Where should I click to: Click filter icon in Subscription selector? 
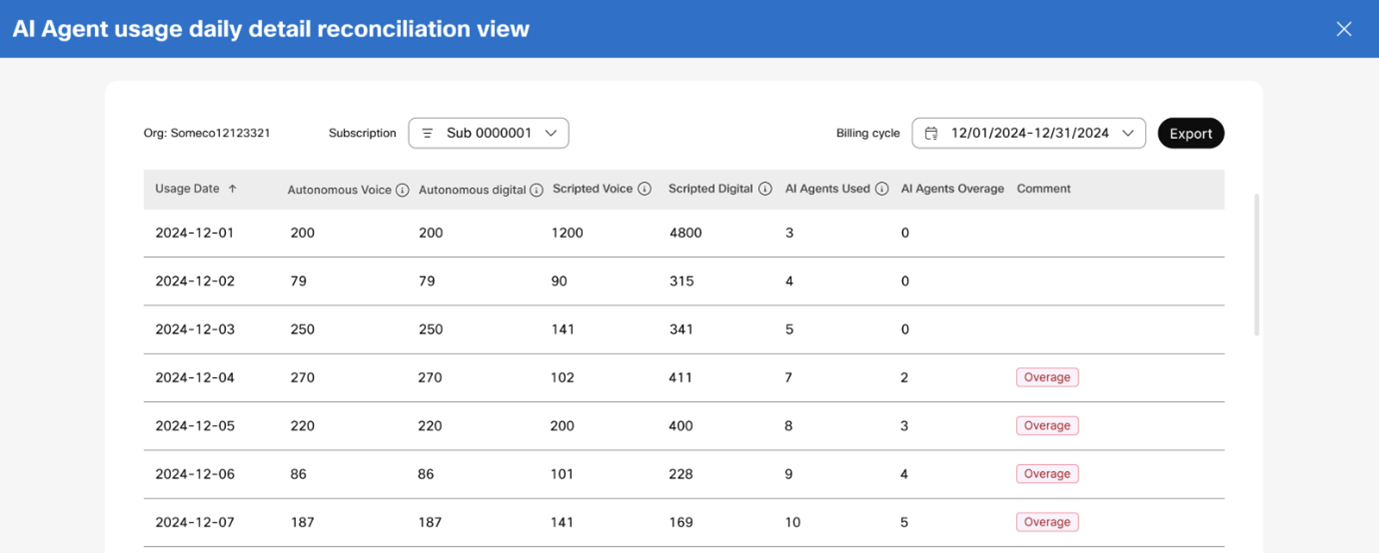click(427, 133)
